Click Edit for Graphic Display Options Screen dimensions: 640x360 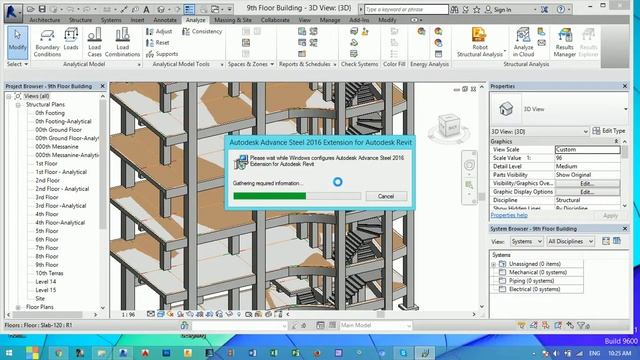[587, 192]
